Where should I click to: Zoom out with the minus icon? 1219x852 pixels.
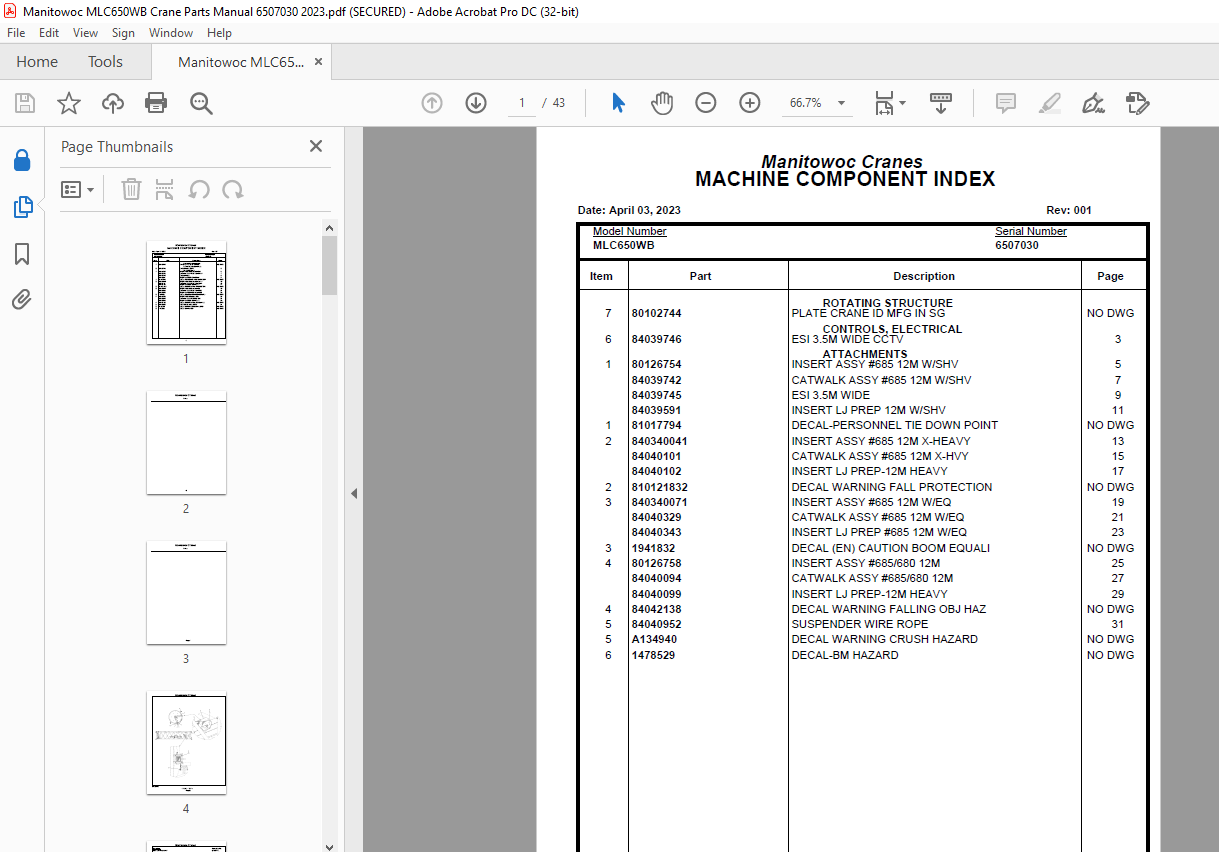click(x=706, y=103)
